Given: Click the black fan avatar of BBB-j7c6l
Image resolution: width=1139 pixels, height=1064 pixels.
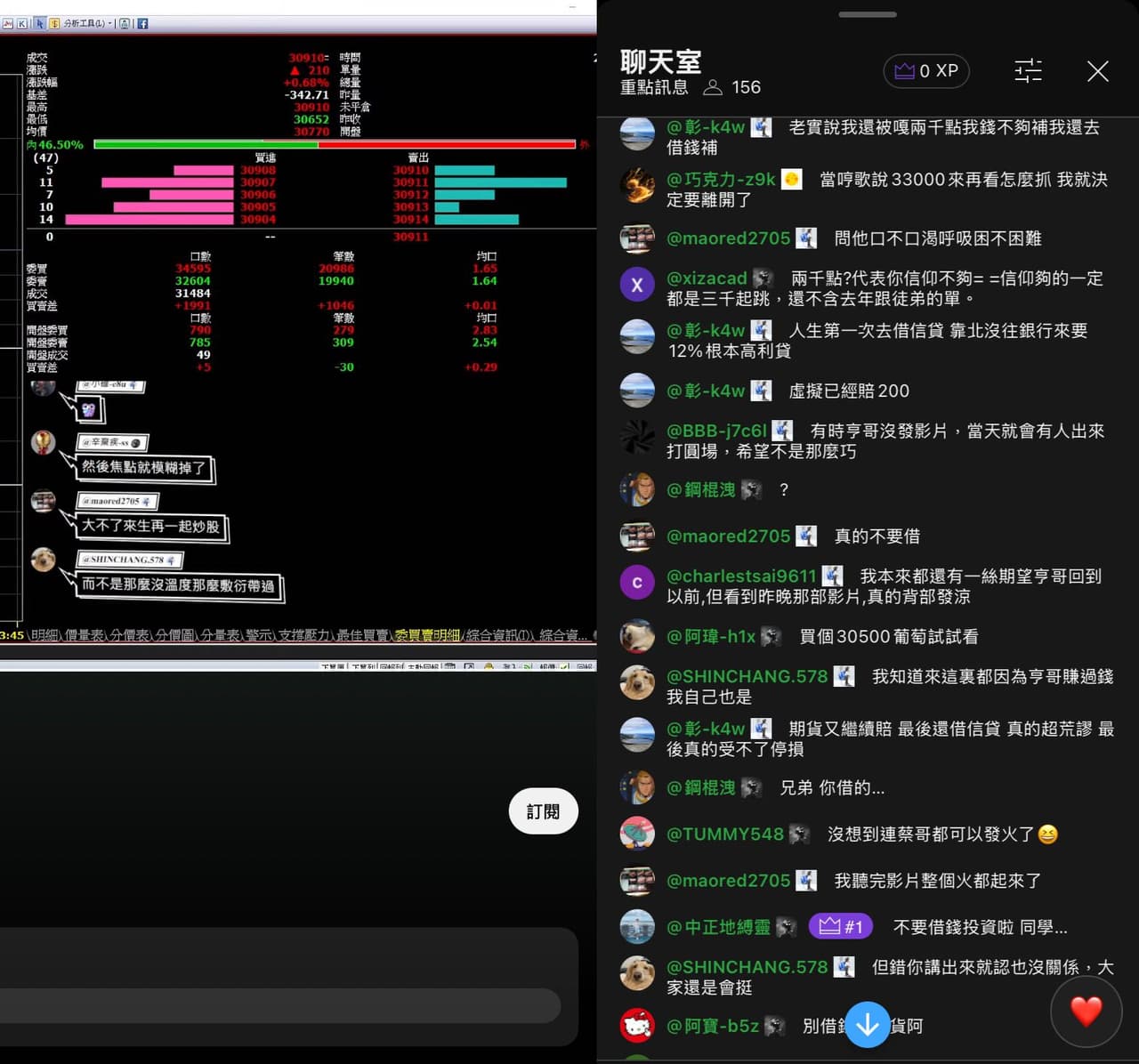Looking at the screenshot, I should 637,437.
